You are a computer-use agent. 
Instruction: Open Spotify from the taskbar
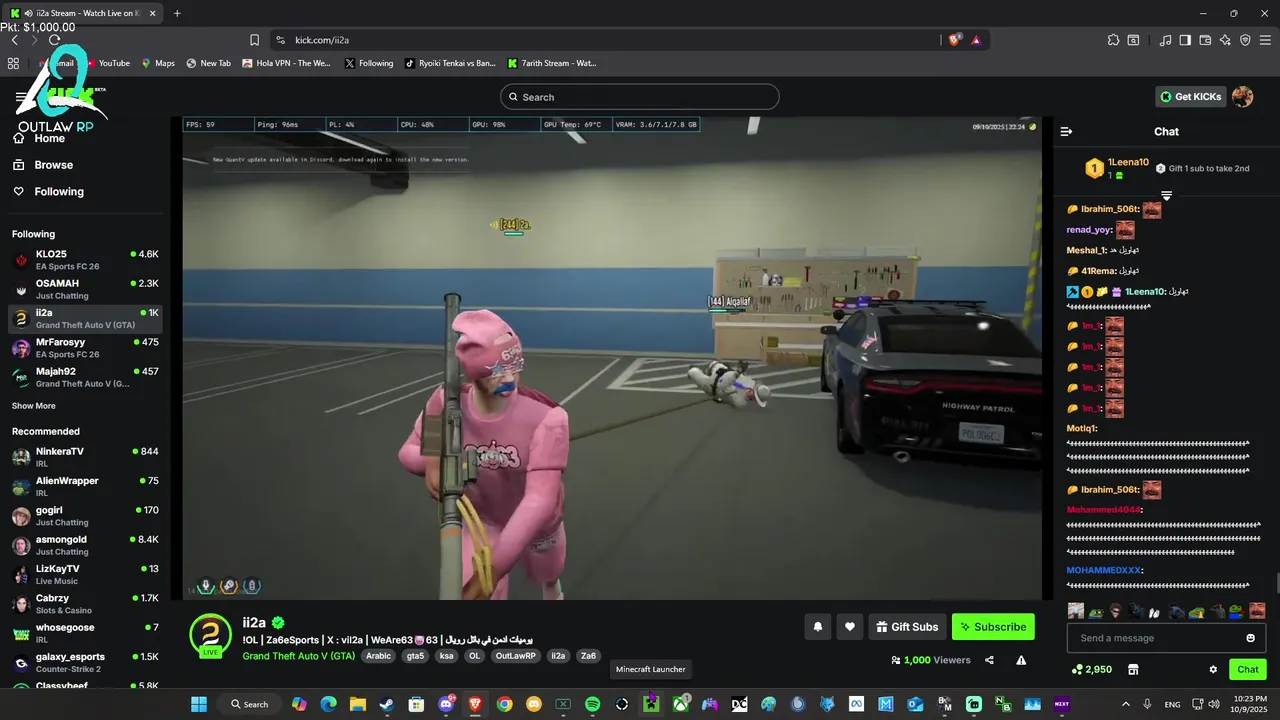(592, 704)
